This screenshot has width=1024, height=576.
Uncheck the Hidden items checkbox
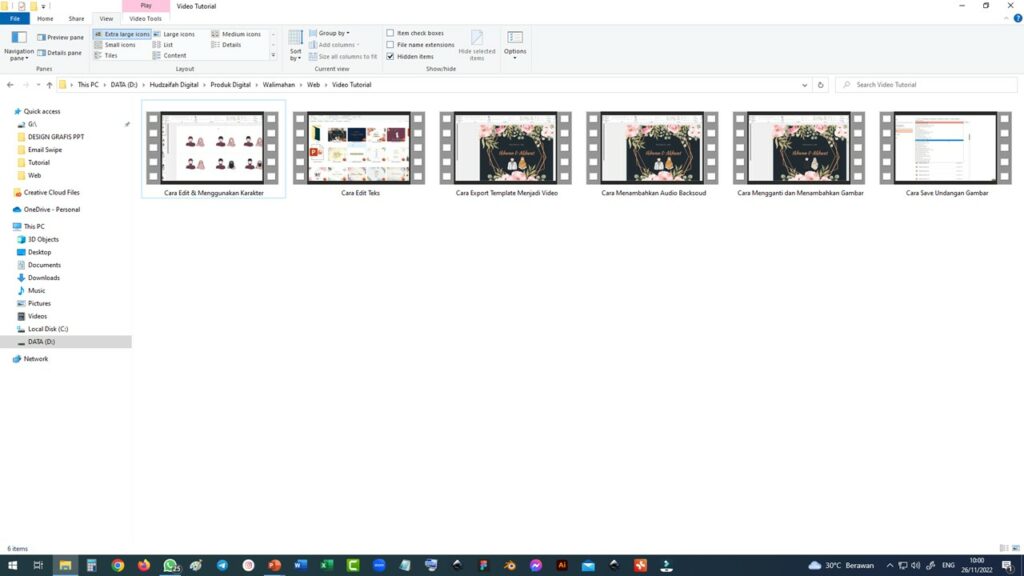[391, 56]
